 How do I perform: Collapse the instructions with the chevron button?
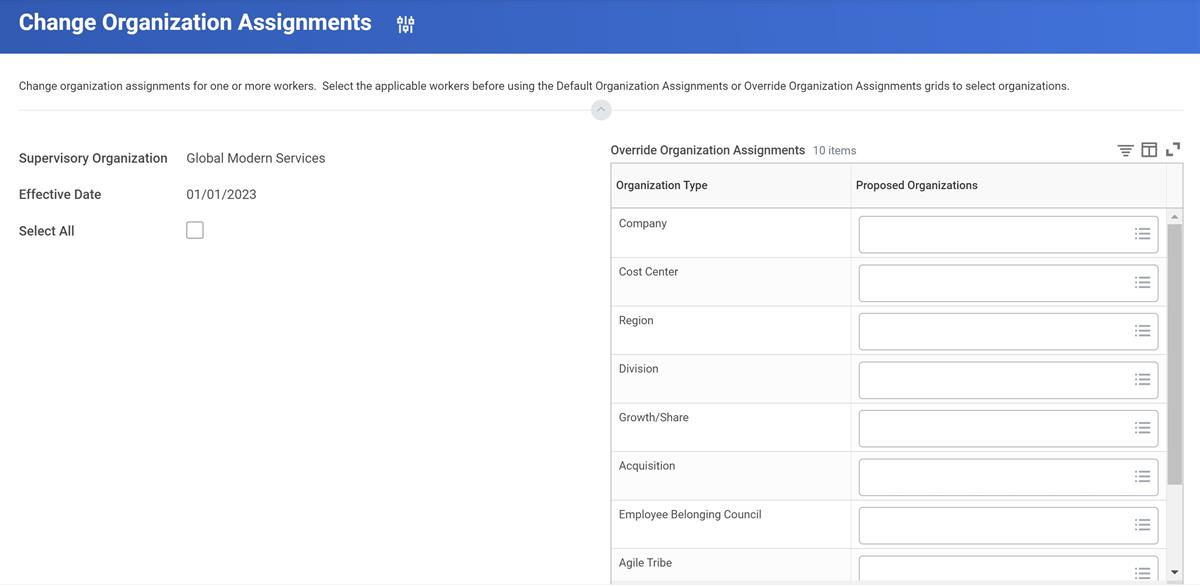coord(601,109)
